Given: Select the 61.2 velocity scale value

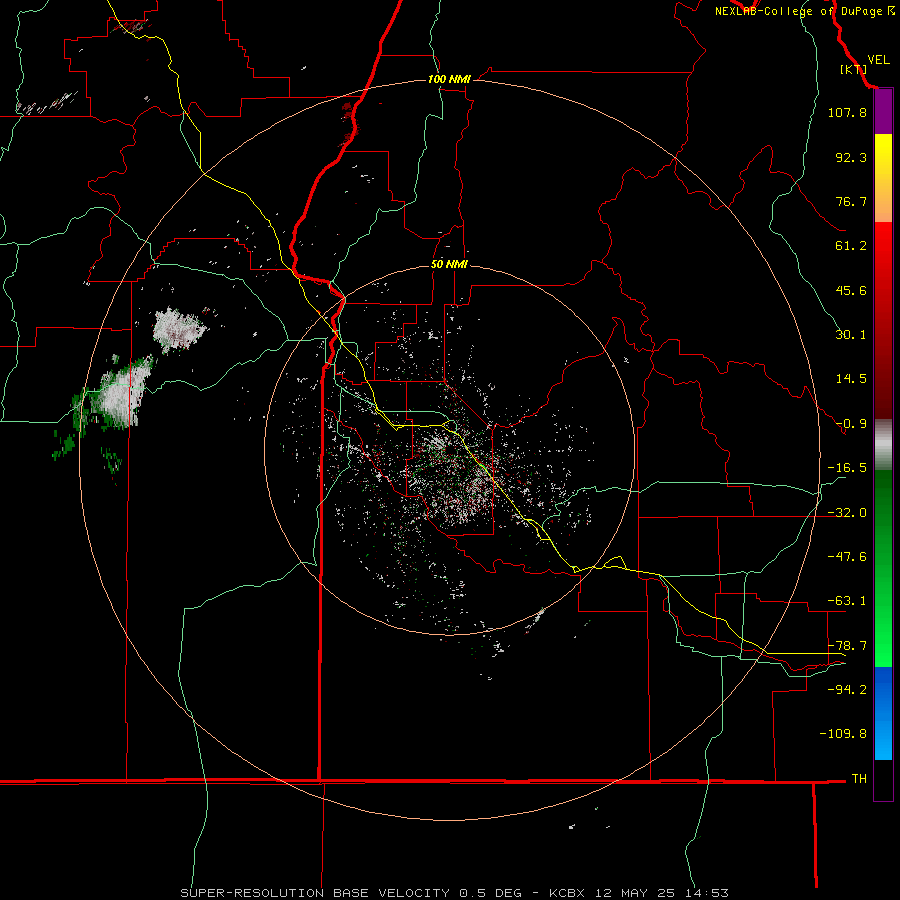Looking at the screenshot, I should tap(851, 246).
